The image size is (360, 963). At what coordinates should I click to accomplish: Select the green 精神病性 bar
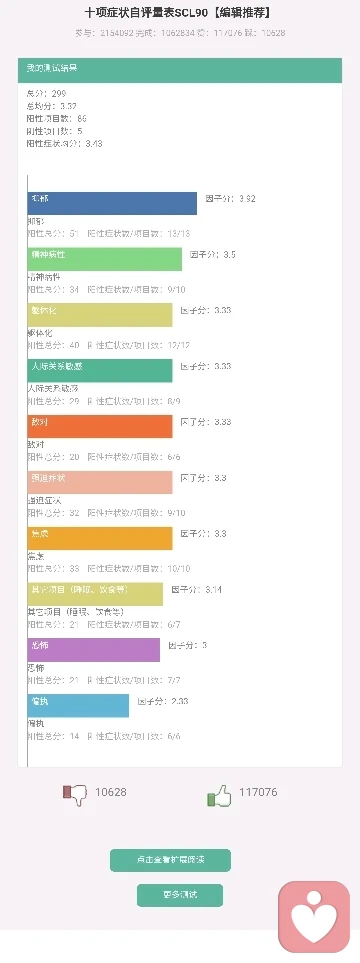pyautogui.click(x=104, y=259)
